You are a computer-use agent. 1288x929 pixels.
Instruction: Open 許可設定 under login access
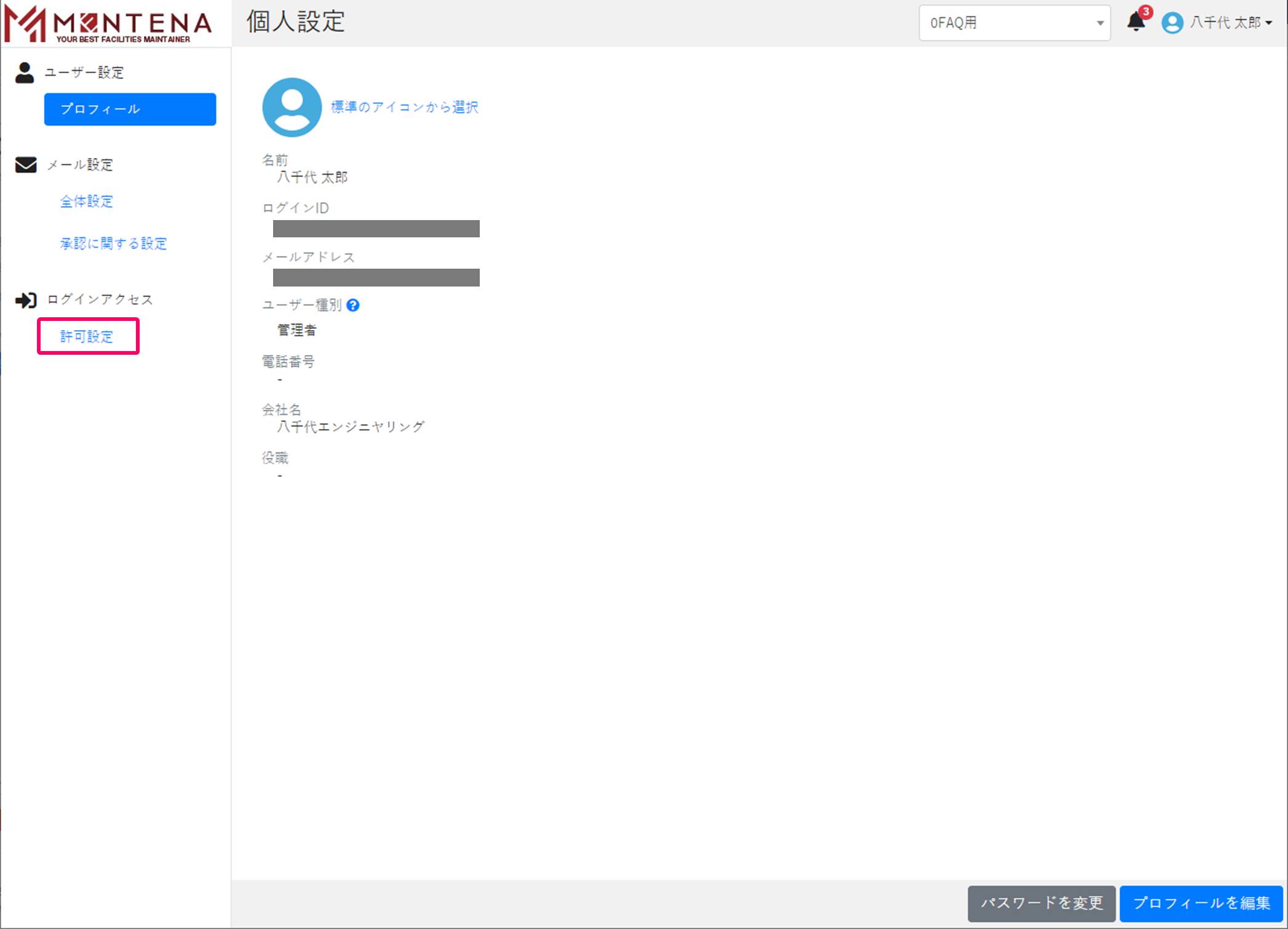(87, 336)
